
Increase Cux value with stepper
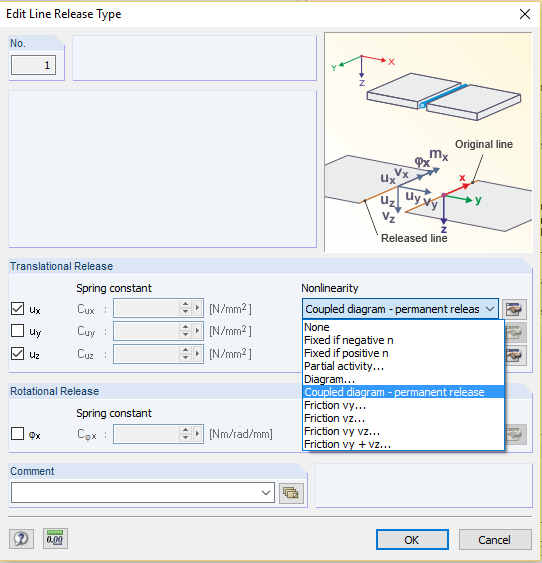point(186,304)
